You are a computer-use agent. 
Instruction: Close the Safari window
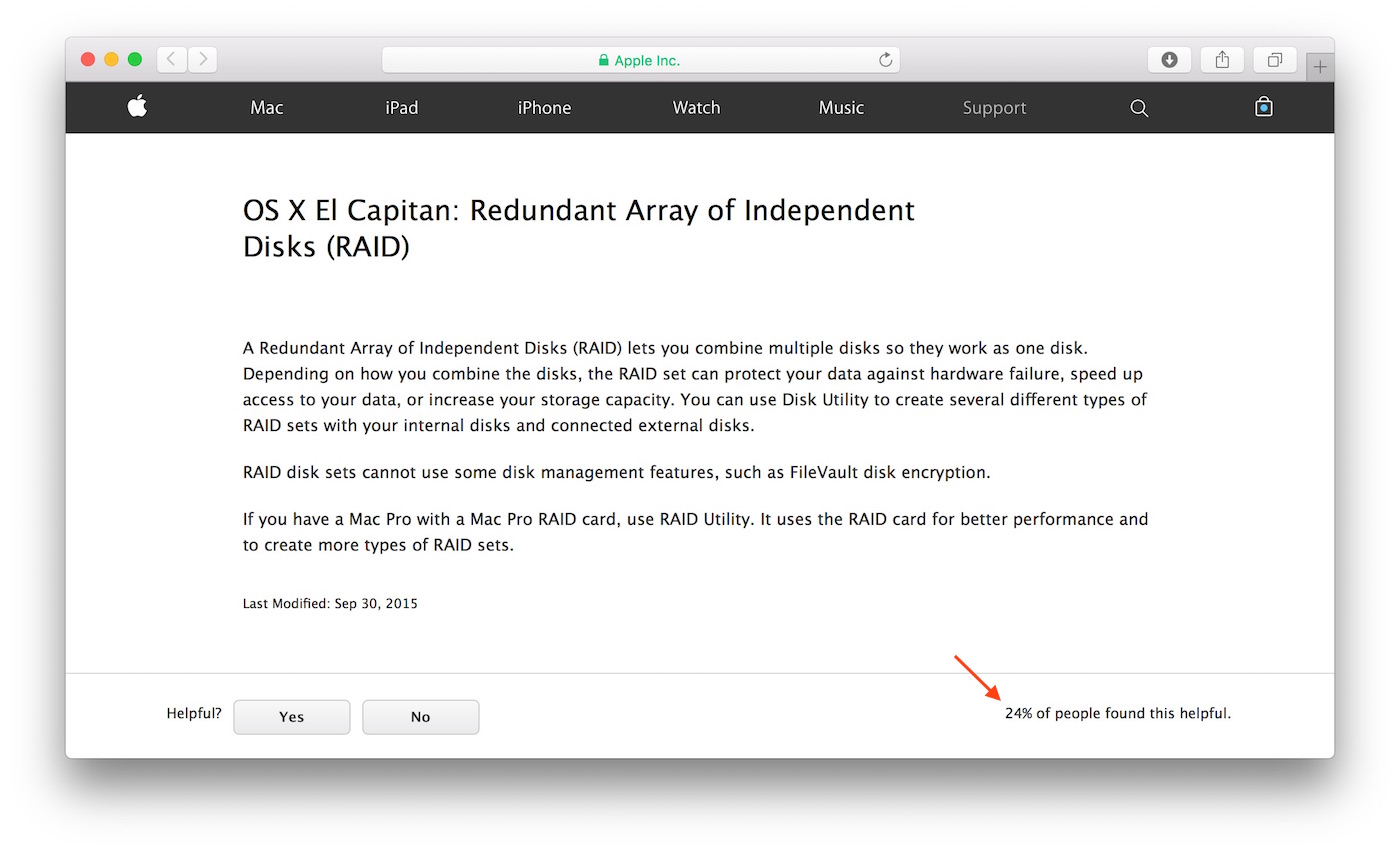pyautogui.click(x=88, y=60)
